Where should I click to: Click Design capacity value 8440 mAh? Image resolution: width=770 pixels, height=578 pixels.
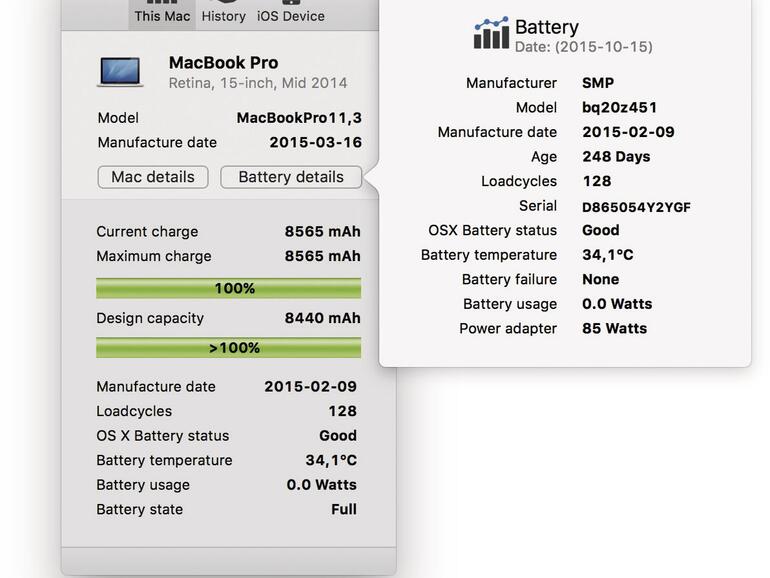pyautogui.click(x=323, y=318)
